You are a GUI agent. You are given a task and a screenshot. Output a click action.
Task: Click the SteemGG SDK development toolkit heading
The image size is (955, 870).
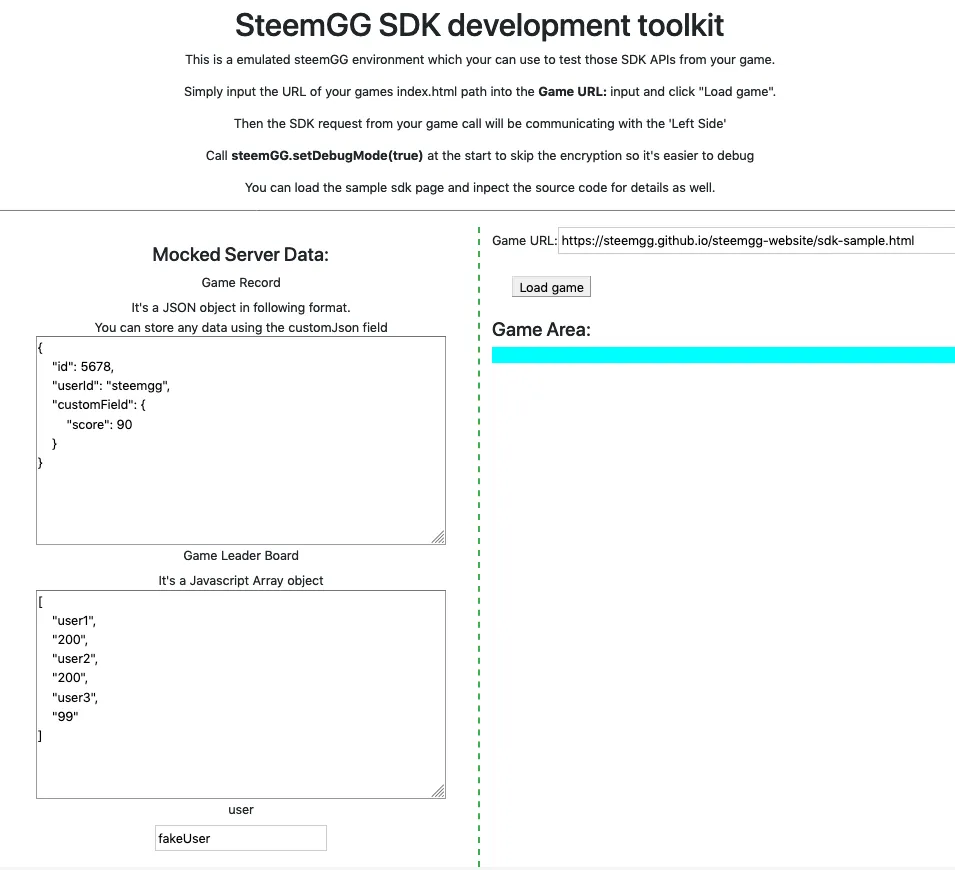479,26
